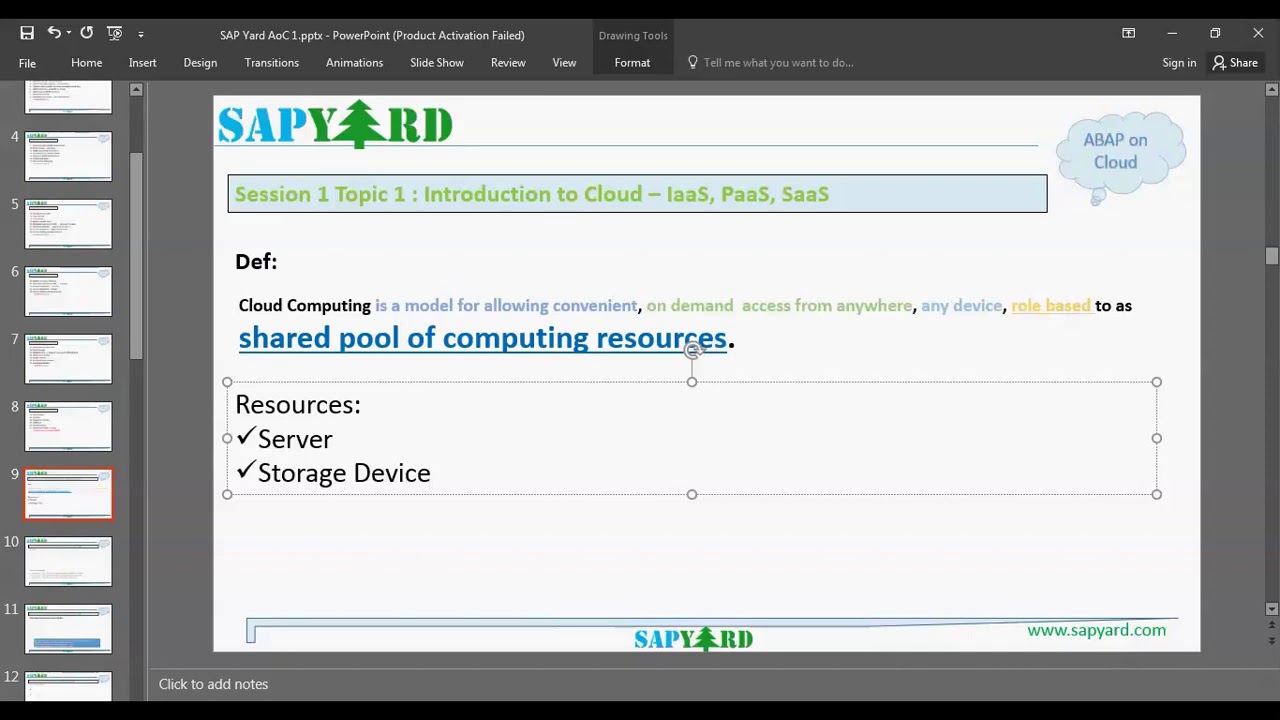Open the Drawing Tools Format tab

pyautogui.click(x=632, y=62)
